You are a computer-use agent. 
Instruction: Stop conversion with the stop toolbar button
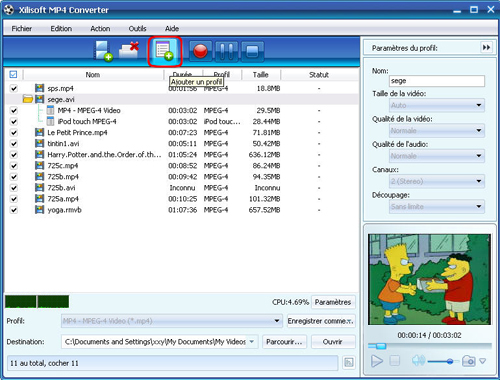[x=252, y=52]
